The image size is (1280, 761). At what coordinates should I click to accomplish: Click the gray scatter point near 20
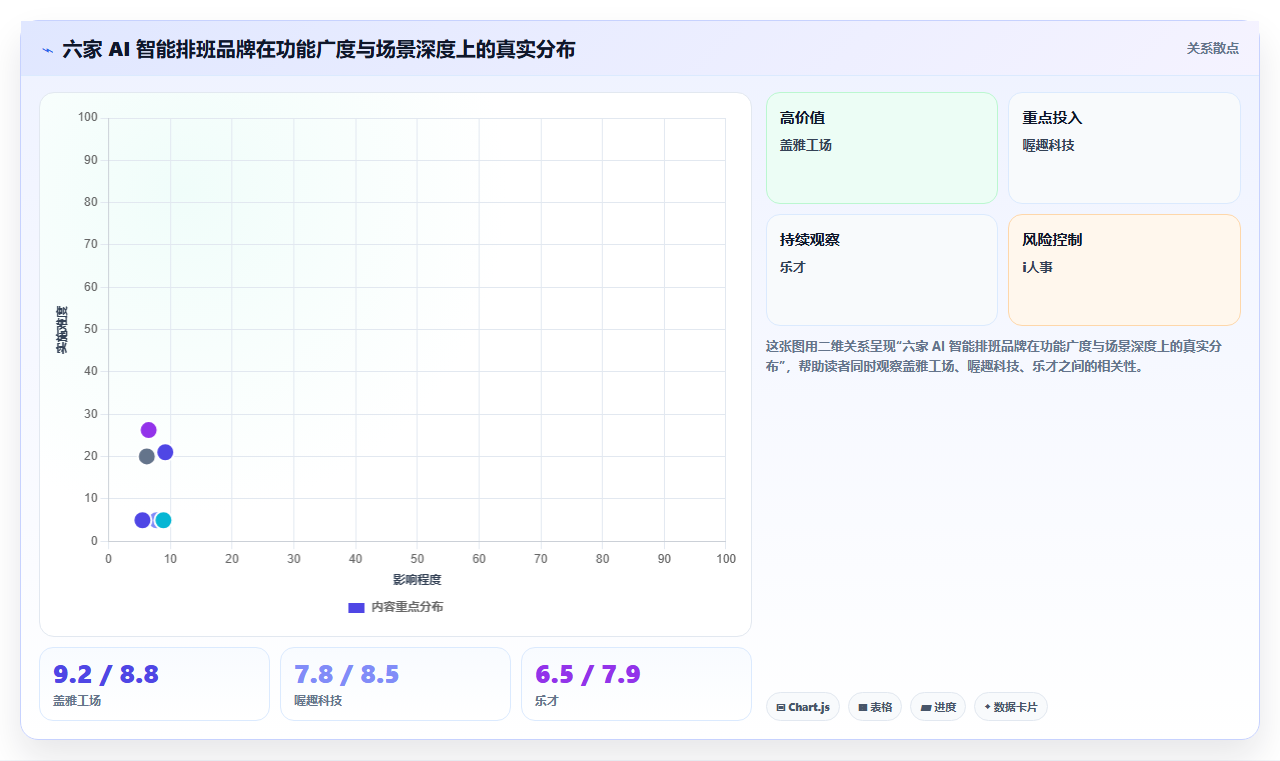point(147,456)
